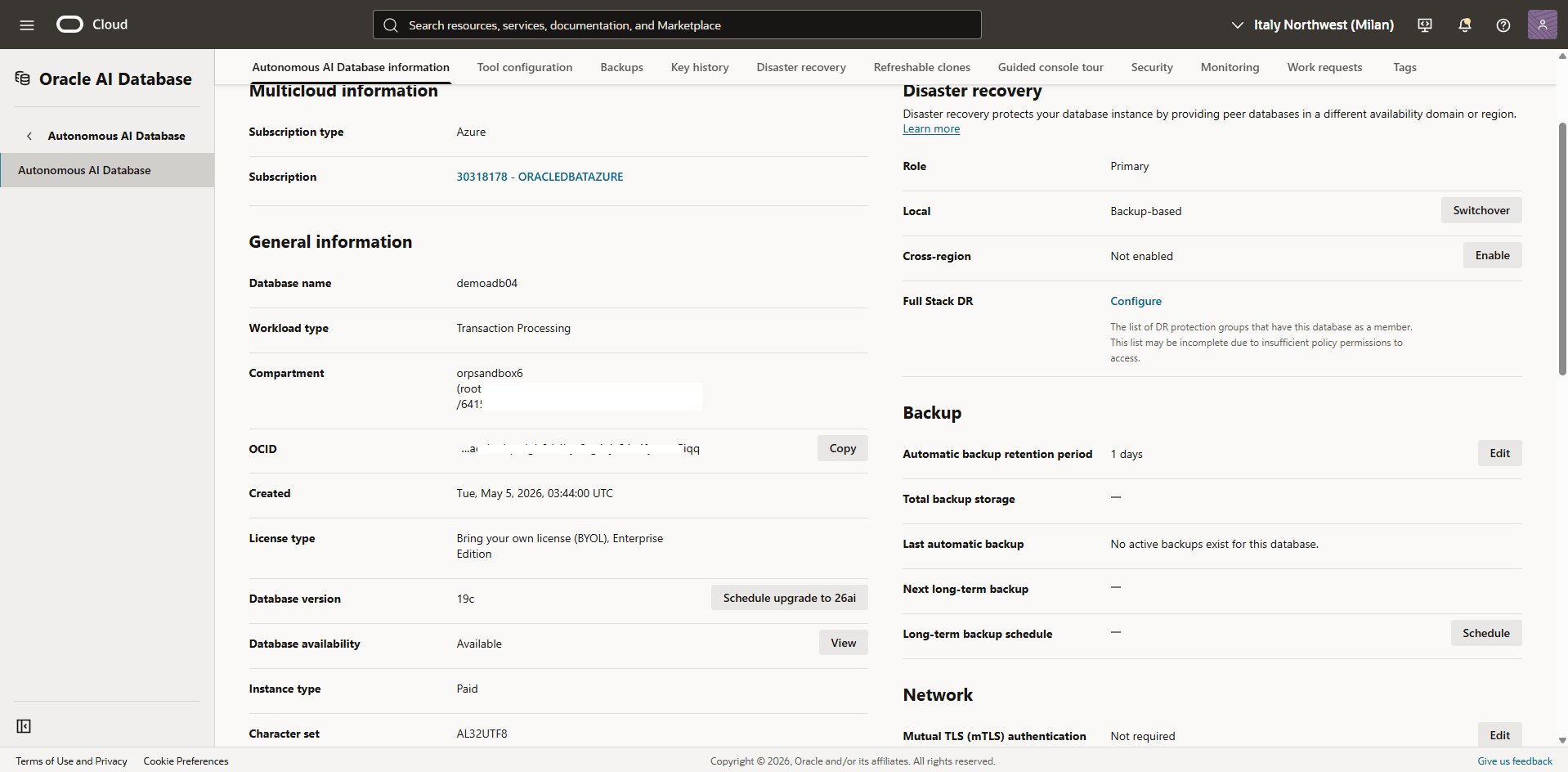Select Autonomous AI Database sidebar item

click(107, 170)
